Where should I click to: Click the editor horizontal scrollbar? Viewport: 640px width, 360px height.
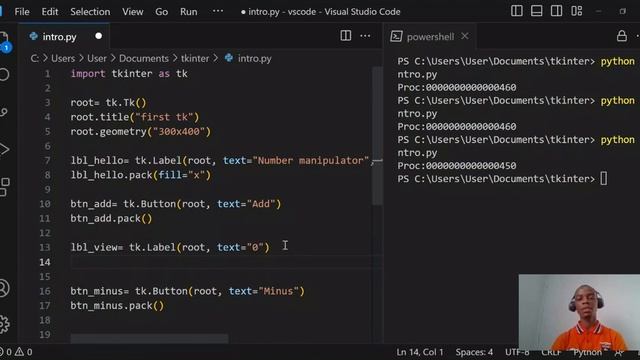pos(149,338)
